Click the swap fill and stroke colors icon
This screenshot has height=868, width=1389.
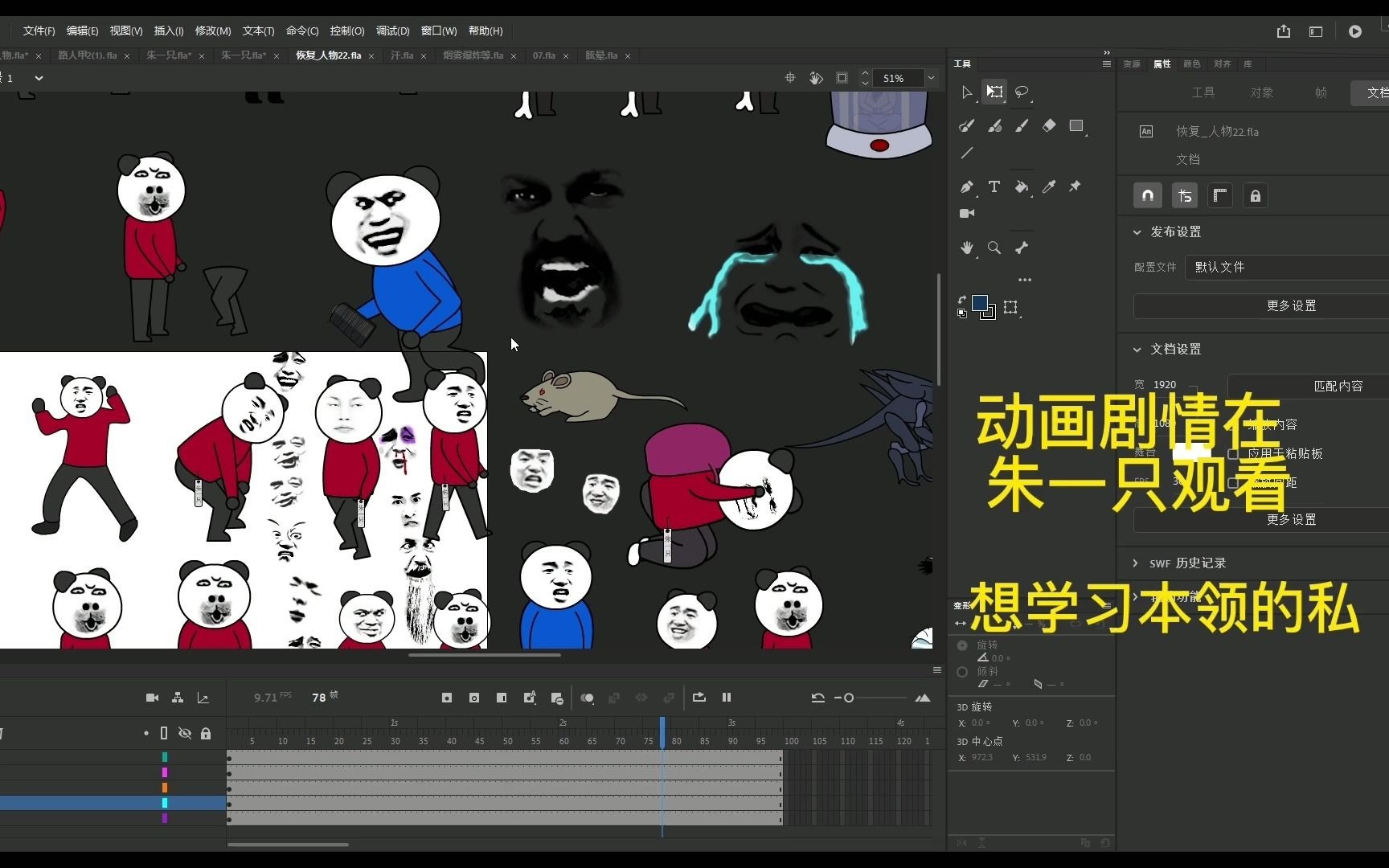(x=962, y=300)
